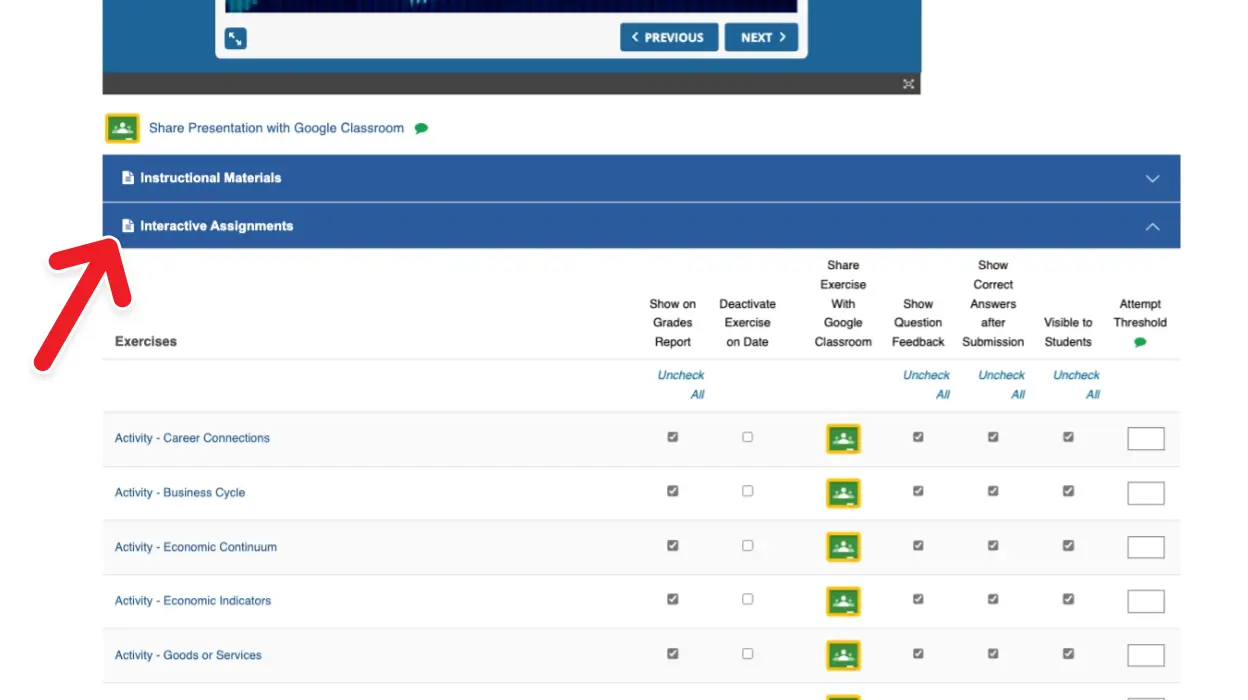
Task: Open Activity - Career Connections exercise
Action: 192,438
